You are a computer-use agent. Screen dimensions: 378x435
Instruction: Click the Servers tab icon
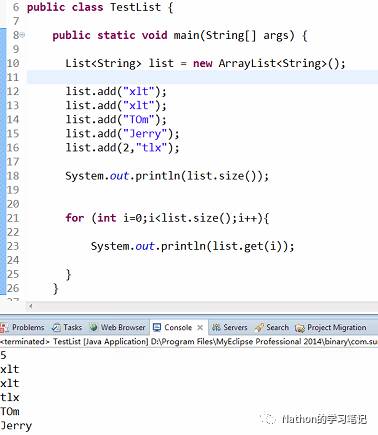coord(216,328)
